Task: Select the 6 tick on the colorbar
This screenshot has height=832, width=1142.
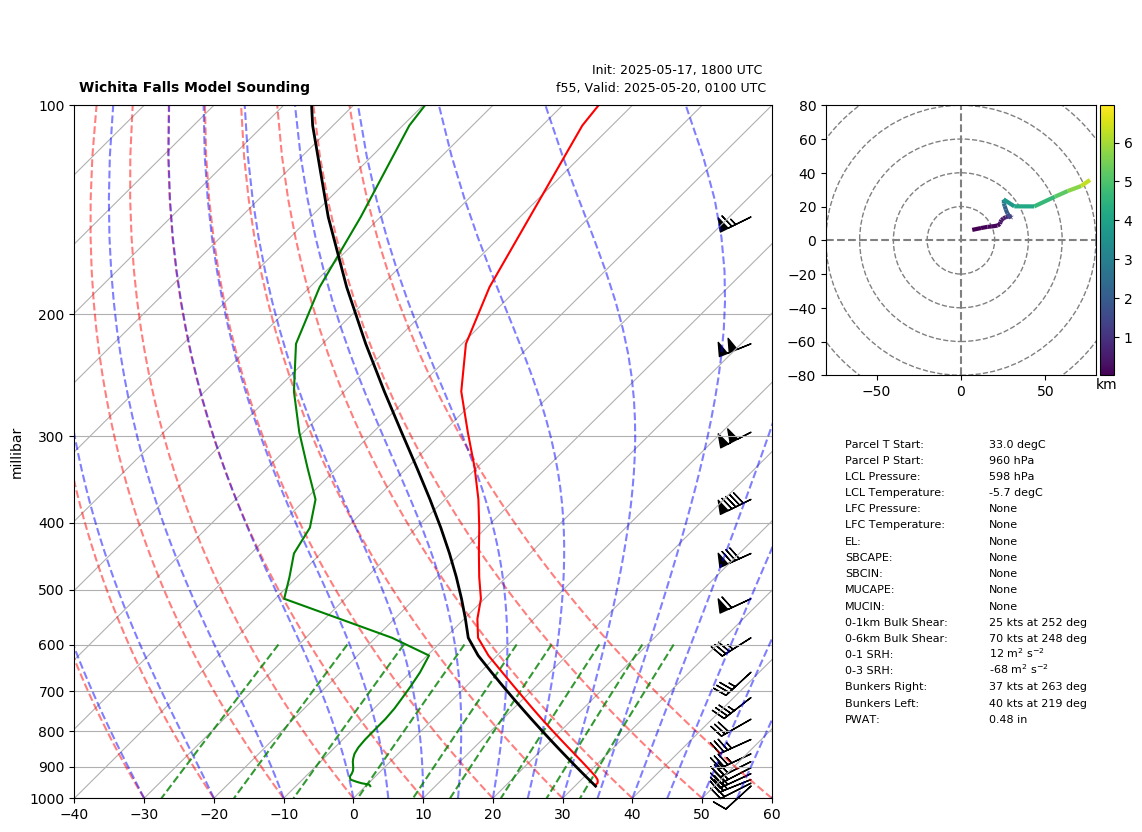Action: pyautogui.click(x=1128, y=144)
